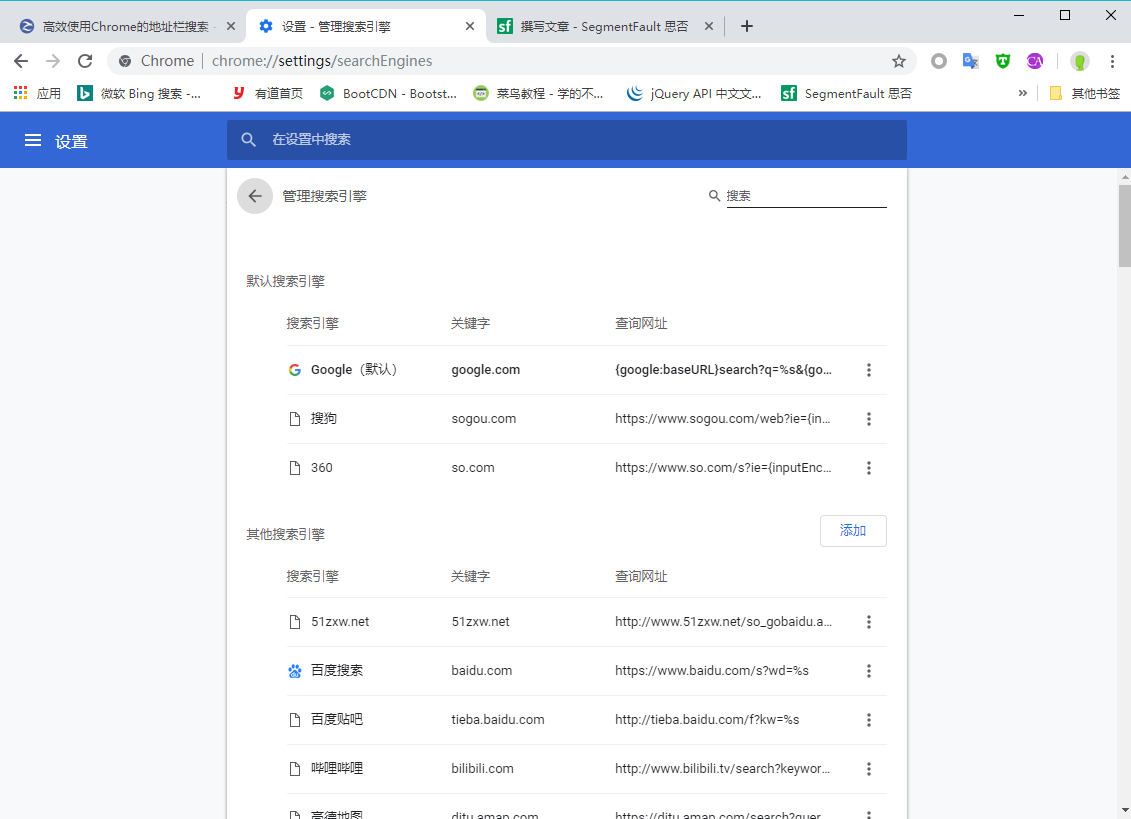1131x819 pixels.
Task: Open the user profile avatar icon
Action: (1079, 61)
